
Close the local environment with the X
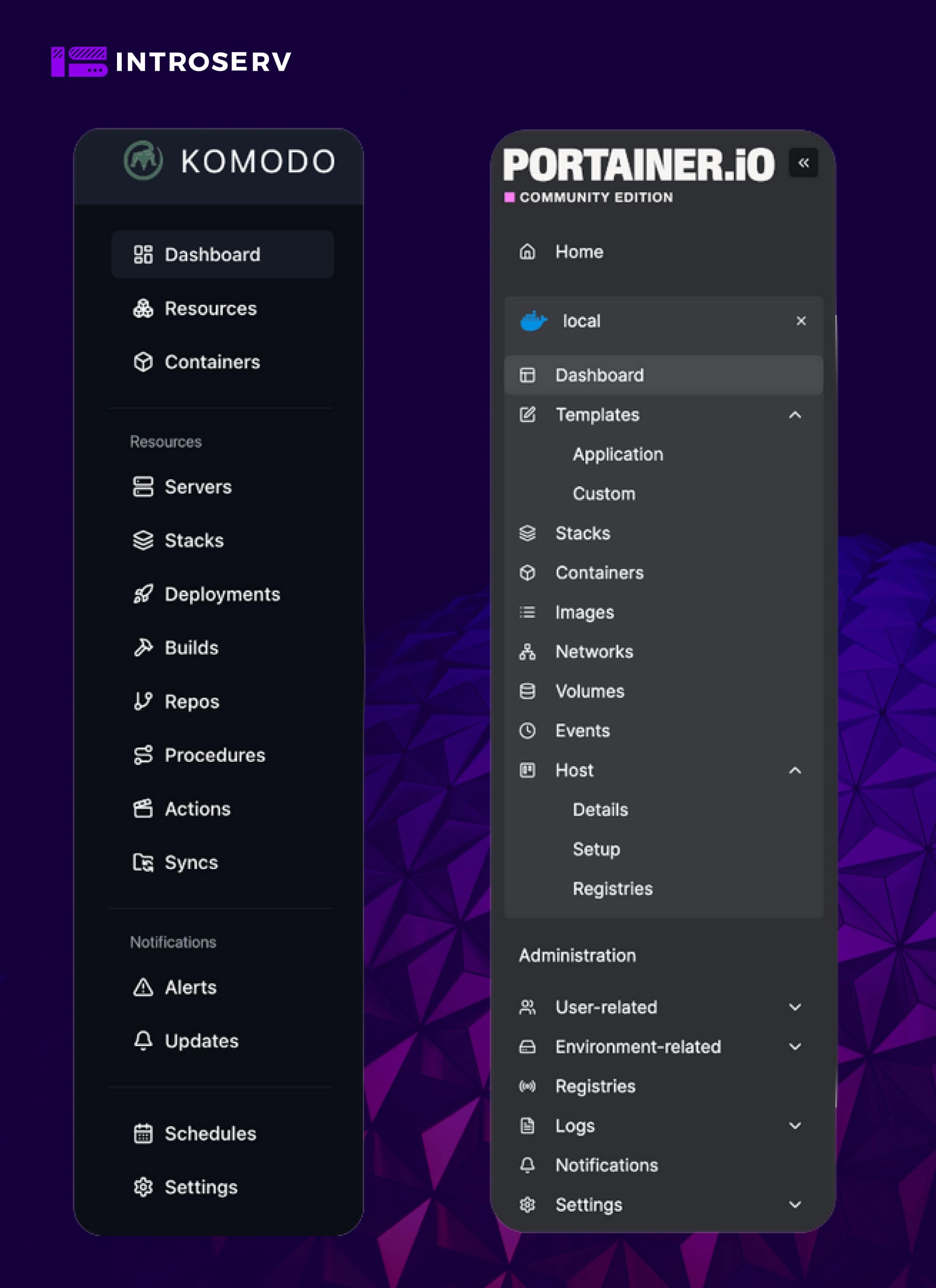click(801, 321)
